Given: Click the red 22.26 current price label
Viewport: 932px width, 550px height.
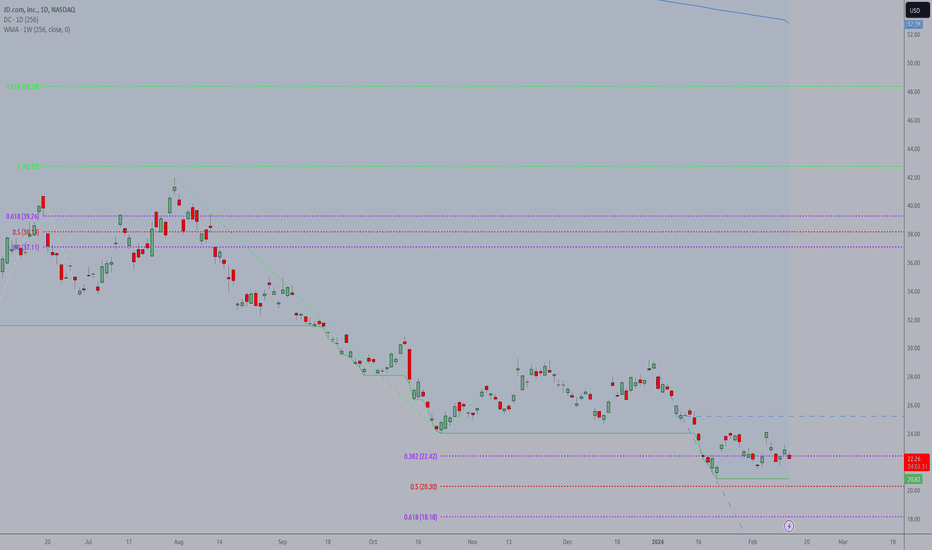Looking at the screenshot, I should click(917, 462).
